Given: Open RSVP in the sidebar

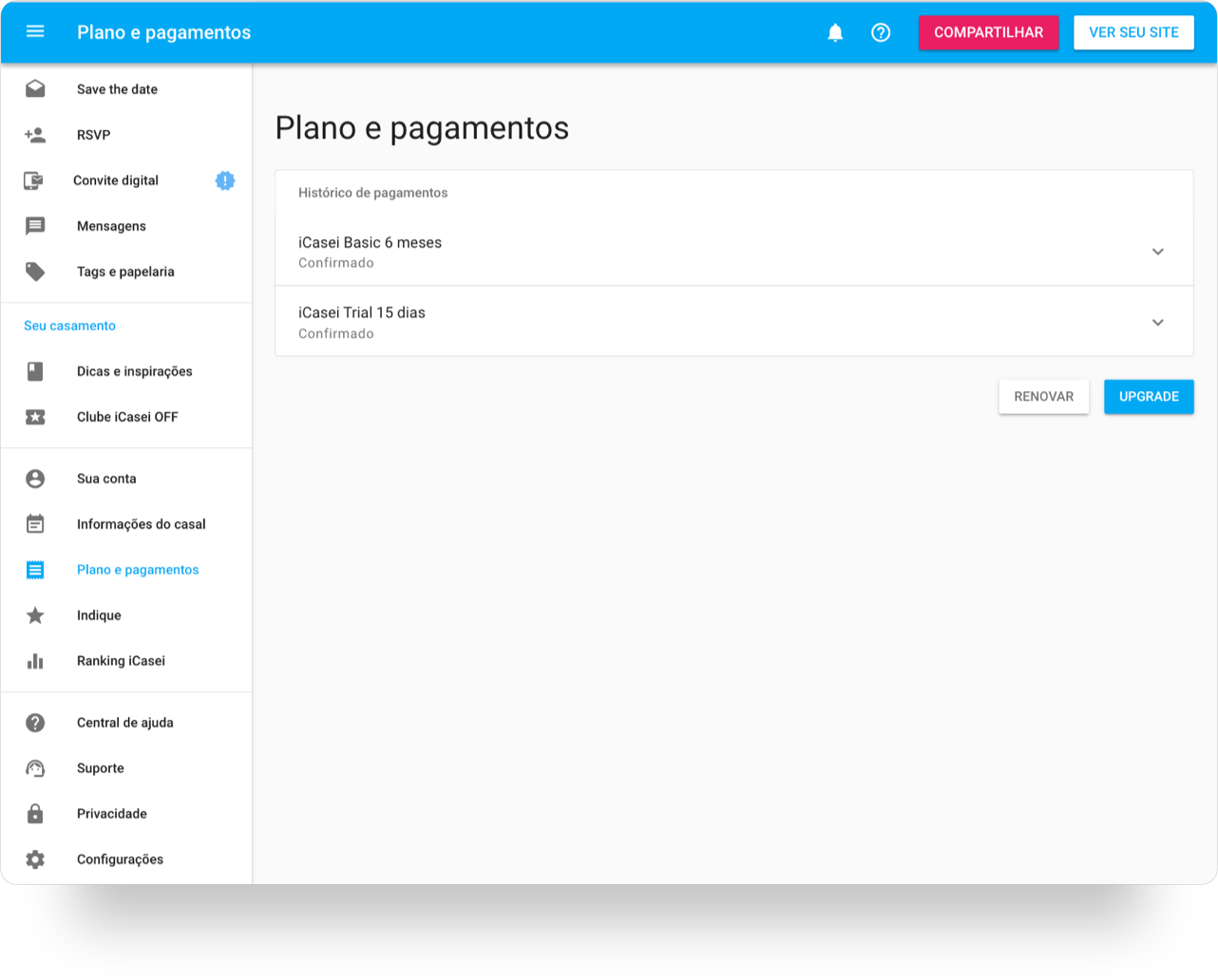Looking at the screenshot, I should (126, 135).
